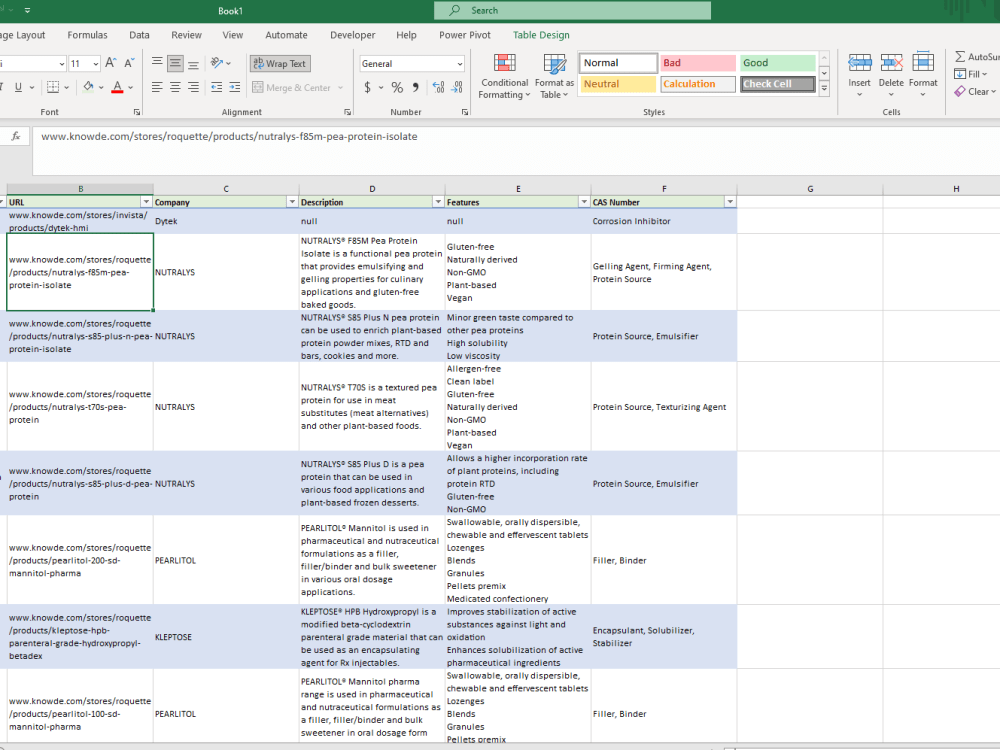1000x750 pixels.
Task: Open Merge & Center dropdown arrow
Action: (341, 87)
